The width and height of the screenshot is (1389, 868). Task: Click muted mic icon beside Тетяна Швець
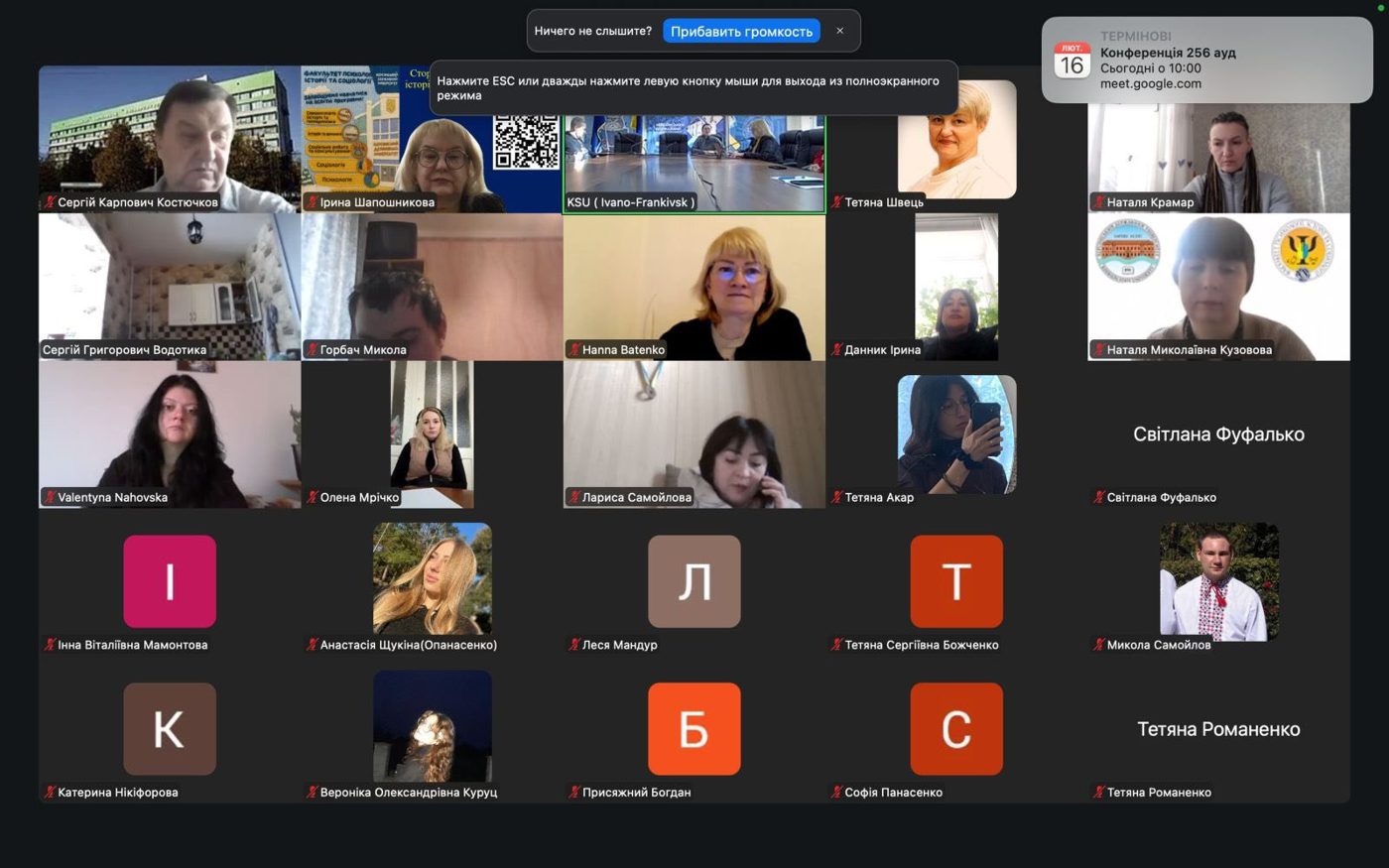pyautogui.click(x=836, y=202)
